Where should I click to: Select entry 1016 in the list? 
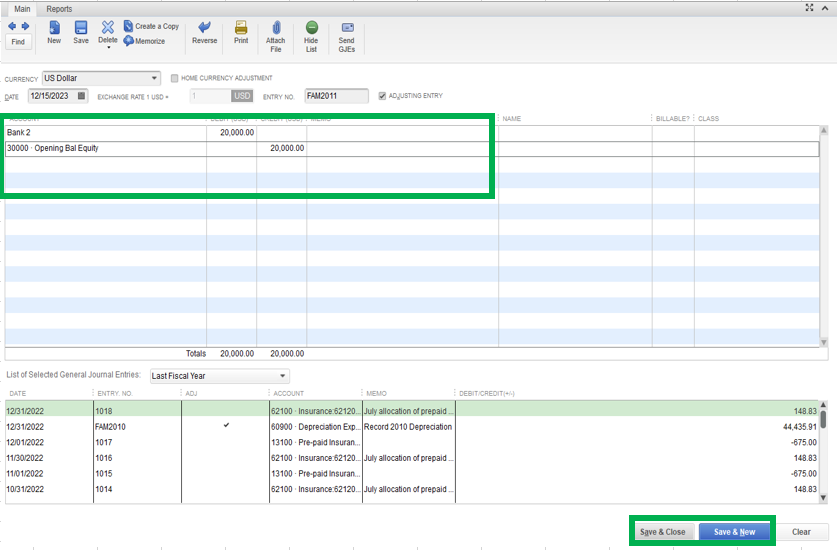[x=412, y=458]
